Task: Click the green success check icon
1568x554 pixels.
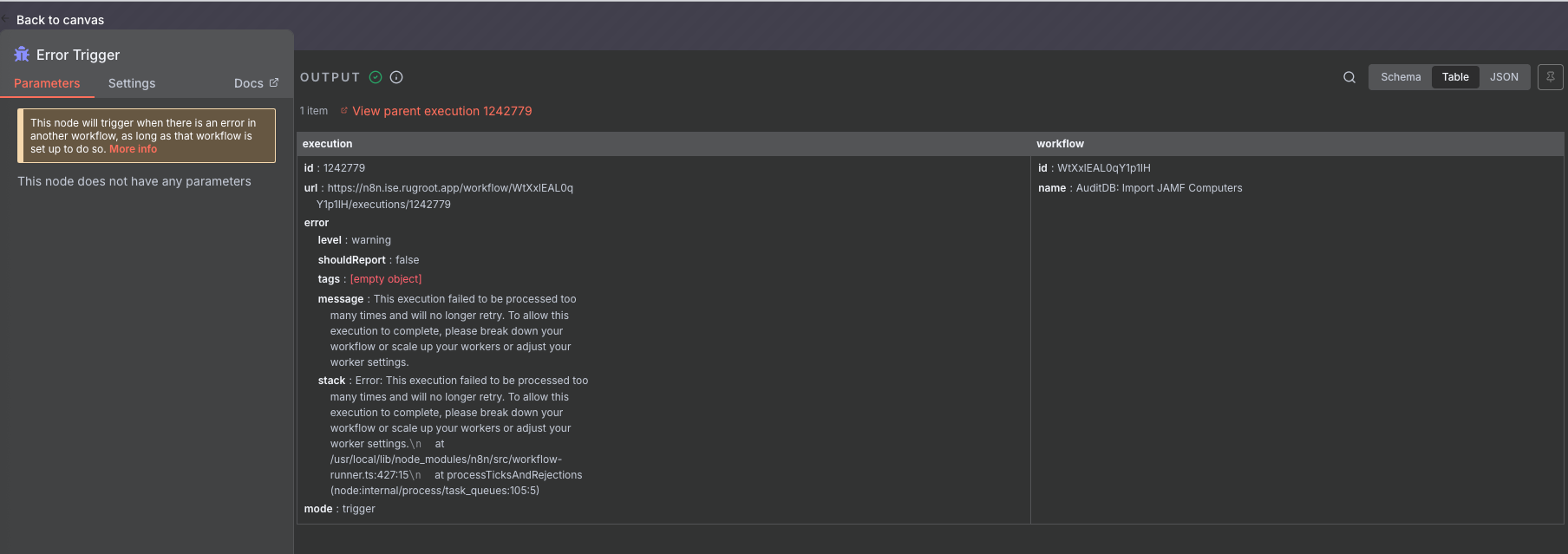Action: pos(376,77)
